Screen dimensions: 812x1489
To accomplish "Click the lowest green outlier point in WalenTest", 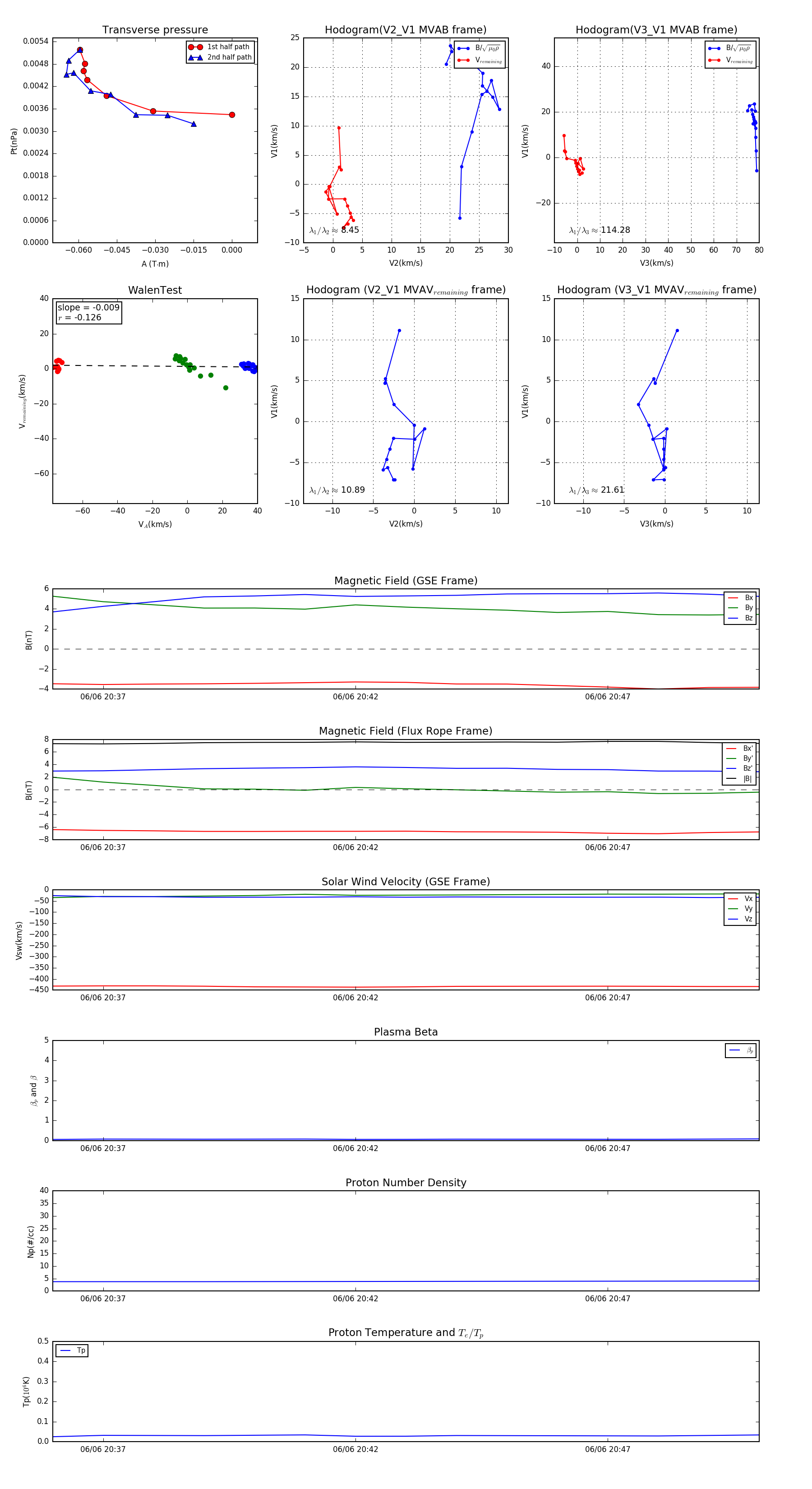I will click(x=226, y=388).
